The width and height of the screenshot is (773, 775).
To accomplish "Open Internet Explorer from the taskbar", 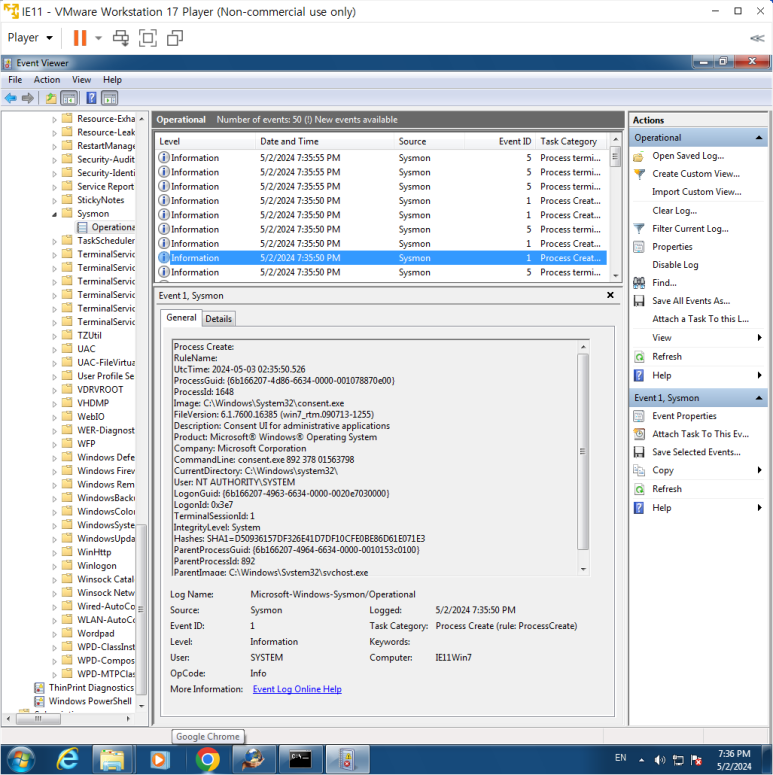I will (x=67, y=759).
